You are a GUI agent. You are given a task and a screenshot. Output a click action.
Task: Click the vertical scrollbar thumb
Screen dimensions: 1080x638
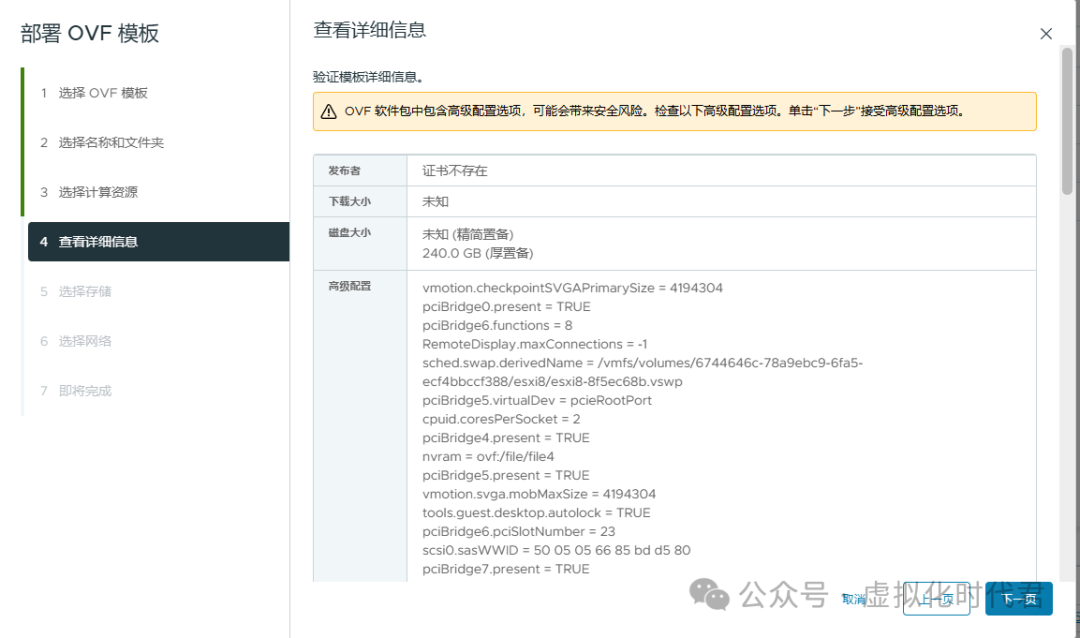1067,121
